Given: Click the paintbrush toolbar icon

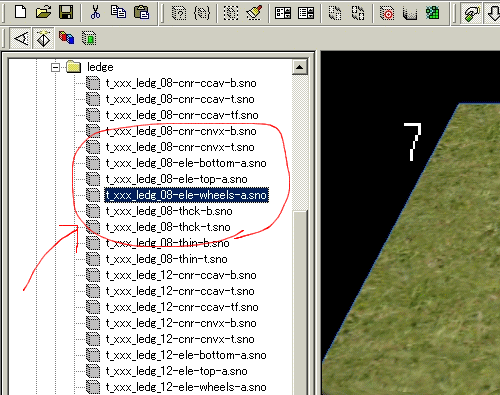Looking at the screenshot, I should pos(254,13).
